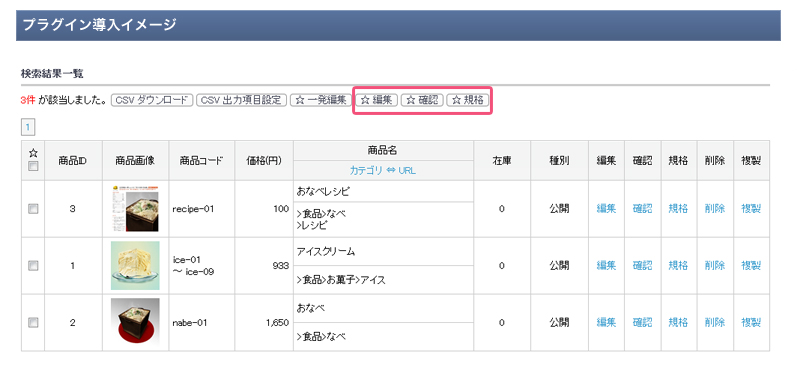
Task: Click the ☆ 確認 bulk button
Action: pos(422,100)
